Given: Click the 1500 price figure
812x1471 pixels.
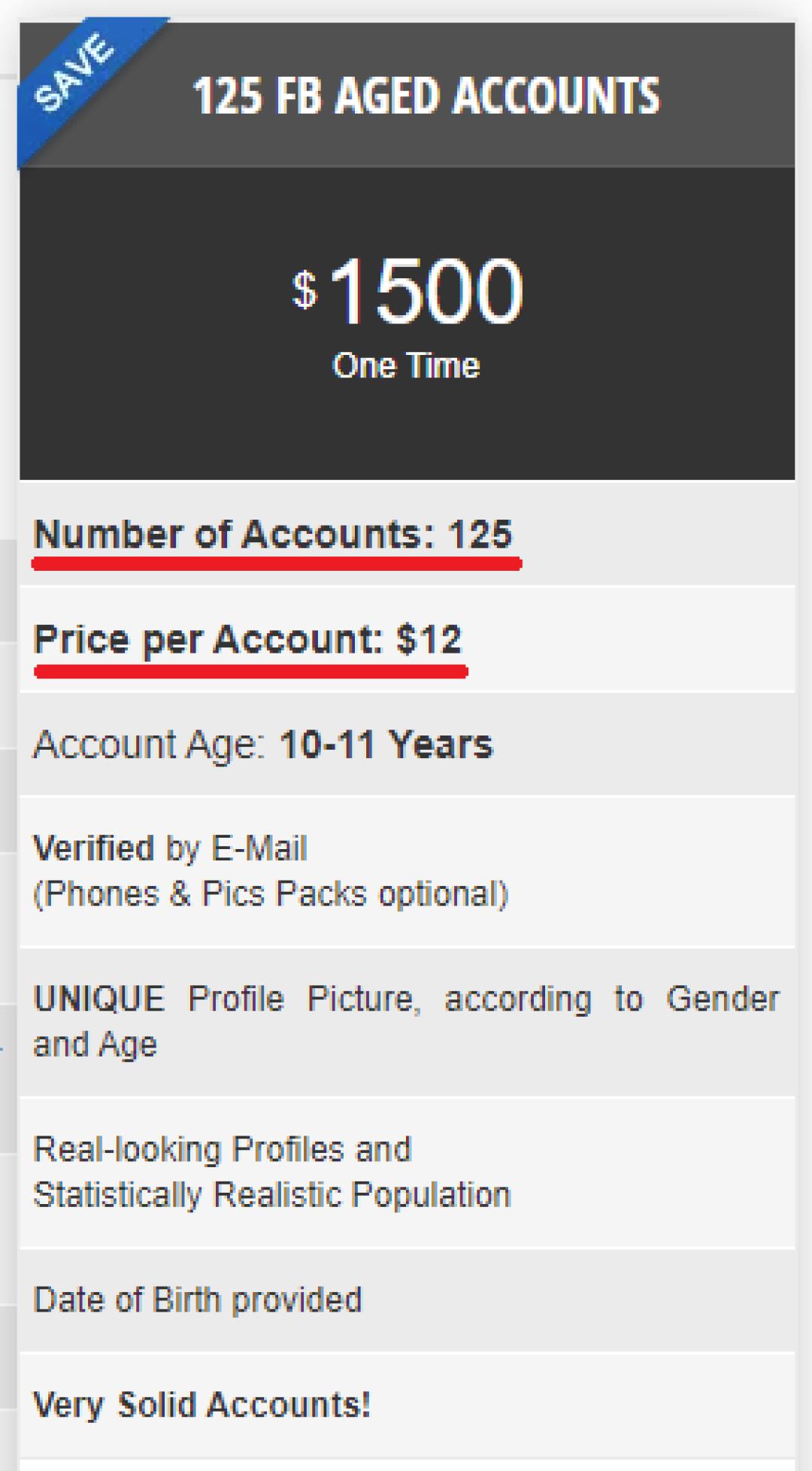Looking at the screenshot, I should click(426, 292).
